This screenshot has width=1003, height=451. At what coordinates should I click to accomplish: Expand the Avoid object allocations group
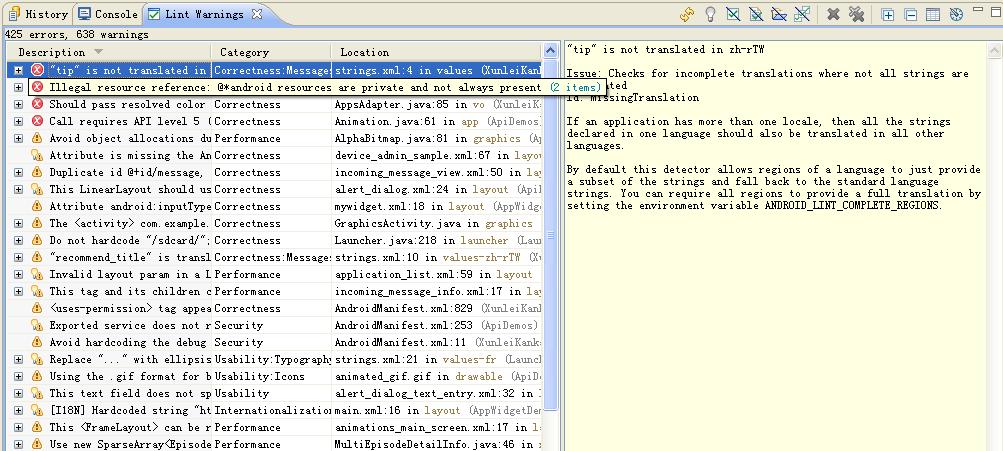19,138
